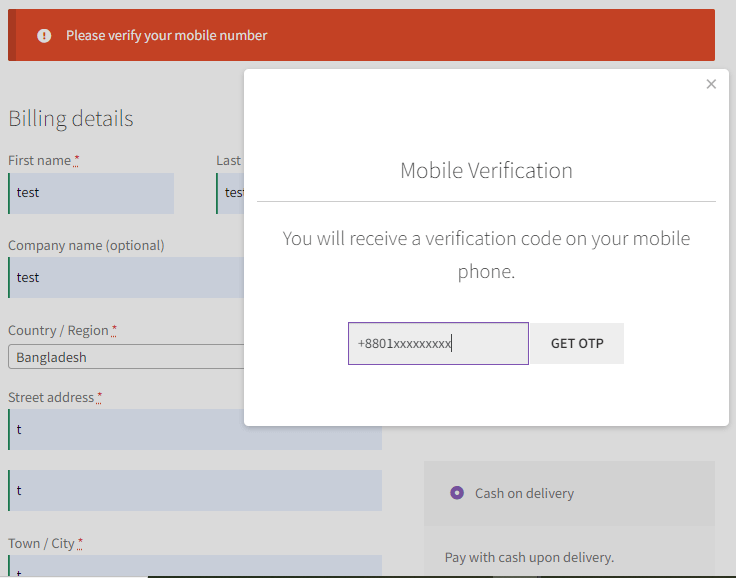
Task: Click the Cash on delivery label
Action: (x=524, y=493)
